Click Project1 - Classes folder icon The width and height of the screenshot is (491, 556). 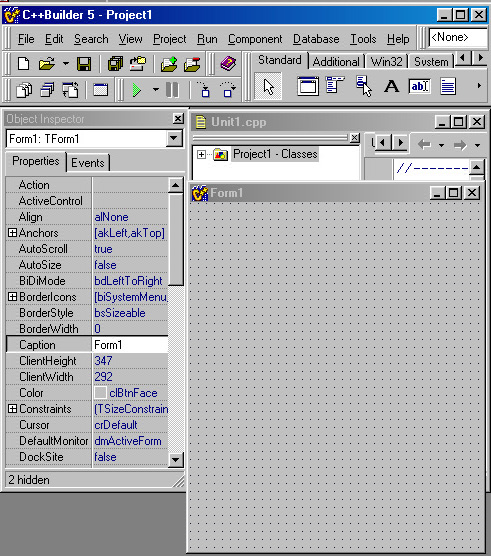click(220, 155)
